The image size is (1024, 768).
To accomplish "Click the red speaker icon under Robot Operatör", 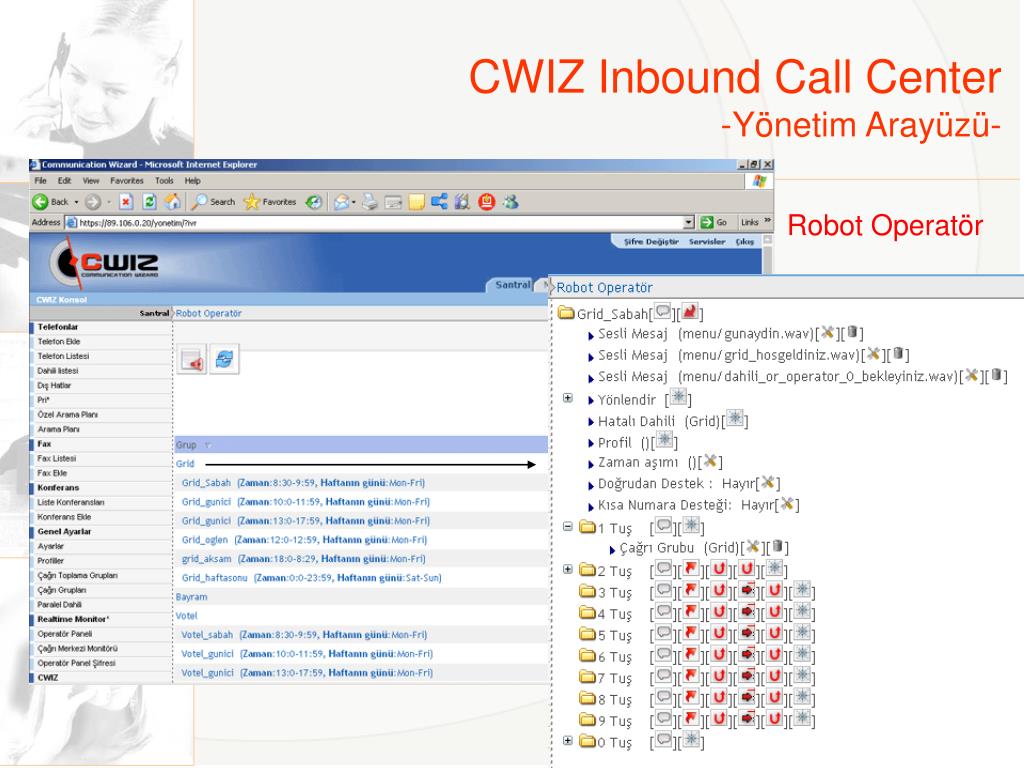I will pos(192,359).
